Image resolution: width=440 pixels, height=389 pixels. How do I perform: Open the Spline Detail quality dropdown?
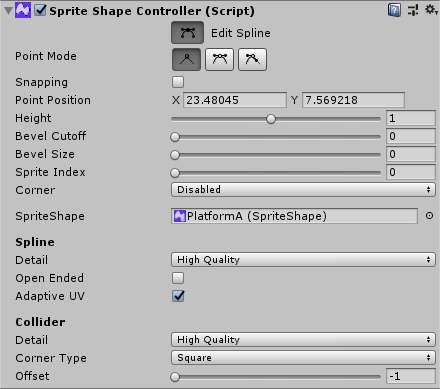tap(303, 260)
